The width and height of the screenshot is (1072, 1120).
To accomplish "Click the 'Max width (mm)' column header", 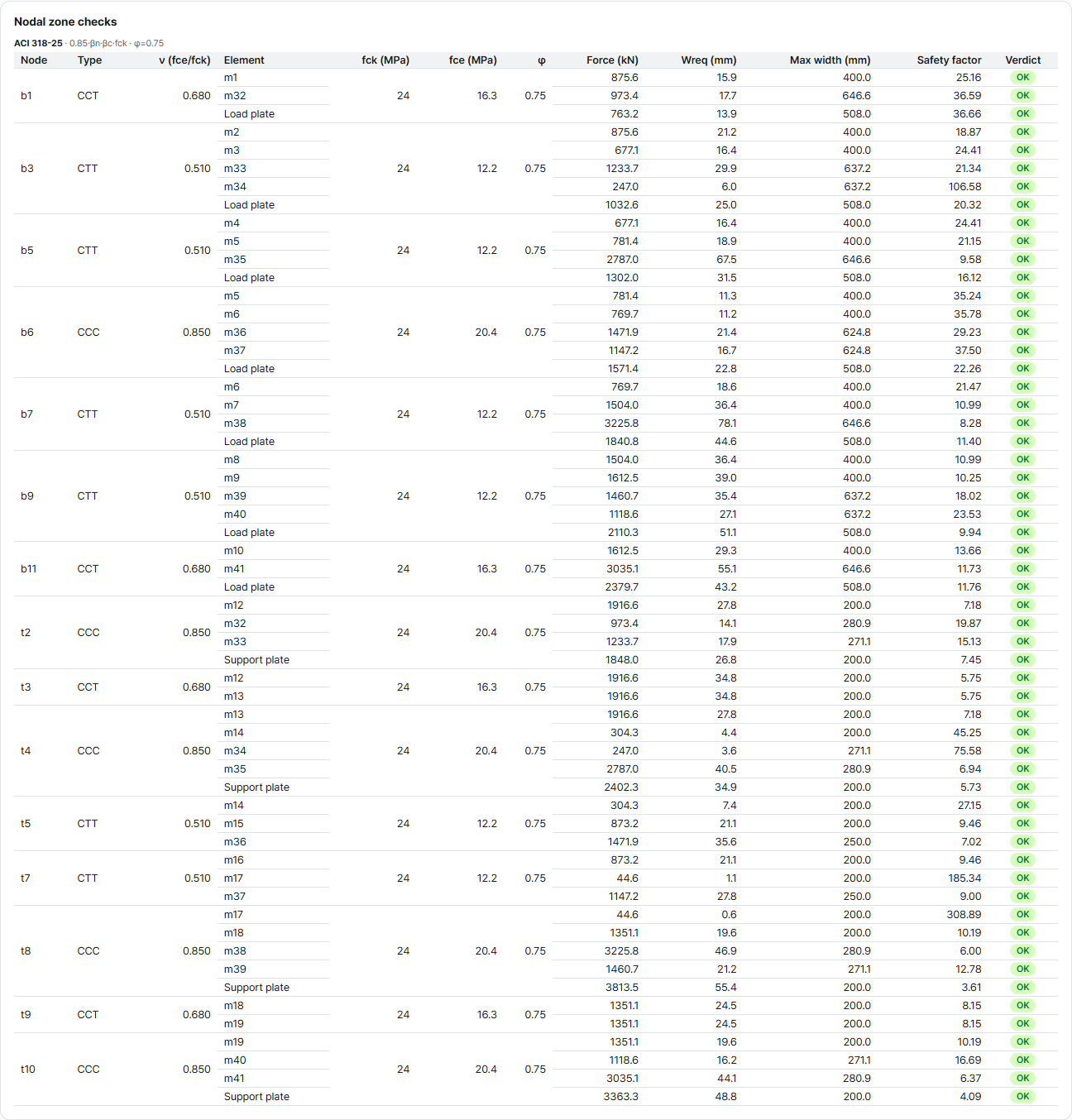I will [x=830, y=60].
